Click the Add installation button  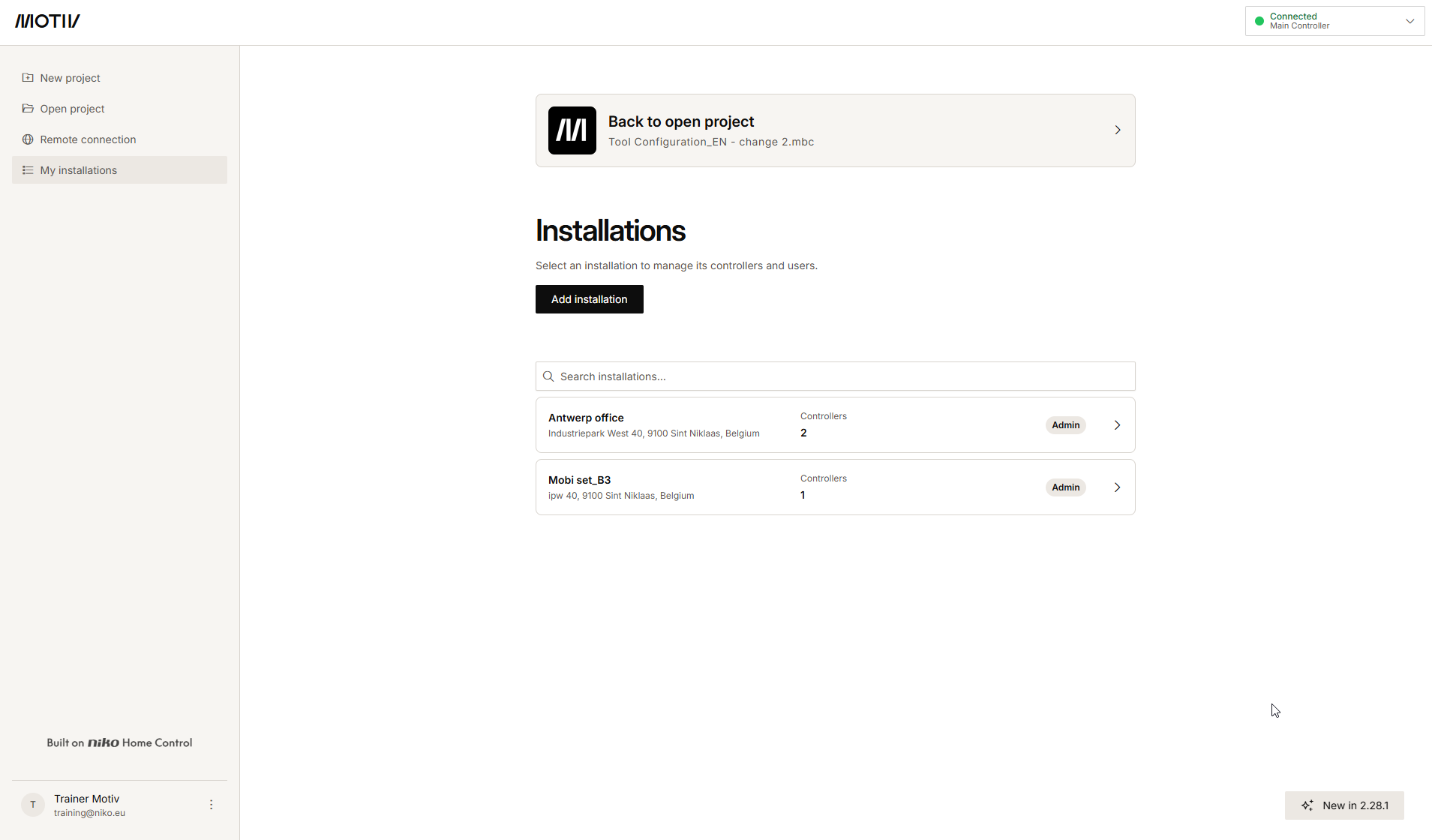[x=589, y=299]
